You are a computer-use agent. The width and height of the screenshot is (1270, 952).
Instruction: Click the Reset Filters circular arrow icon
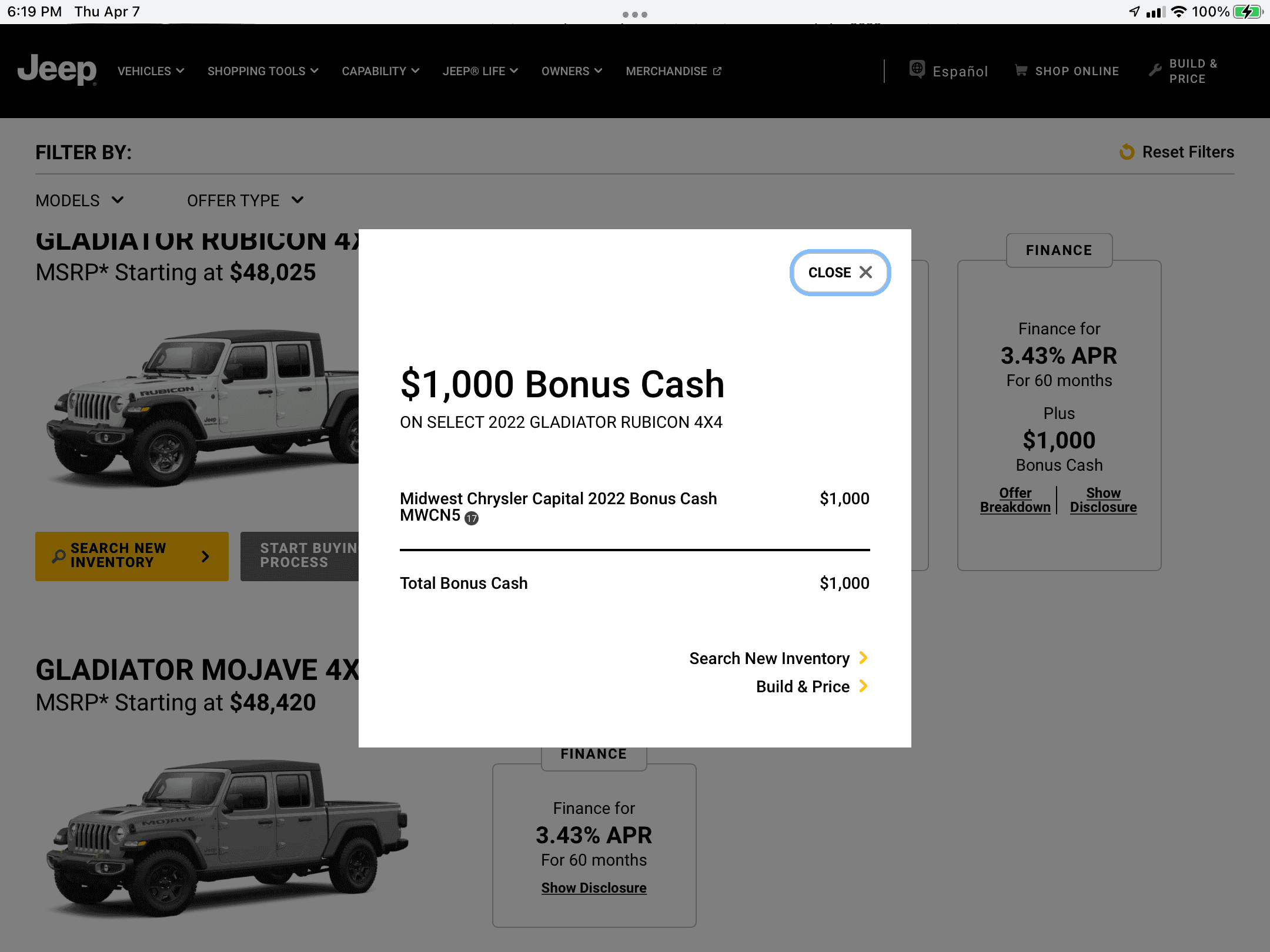click(1127, 152)
